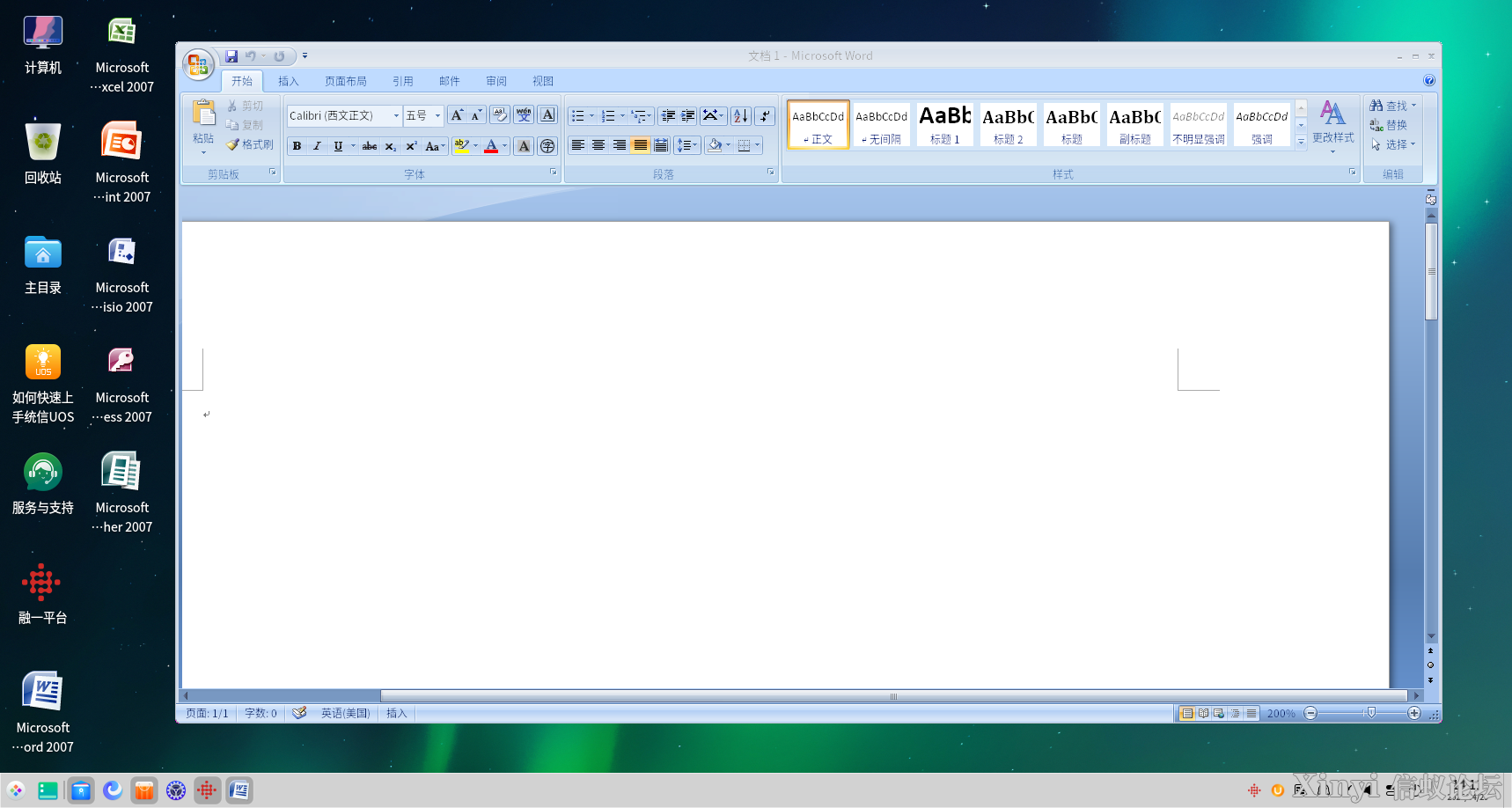
Task: Click Word icon in the taskbar
Action: click(x=239, y=790)
